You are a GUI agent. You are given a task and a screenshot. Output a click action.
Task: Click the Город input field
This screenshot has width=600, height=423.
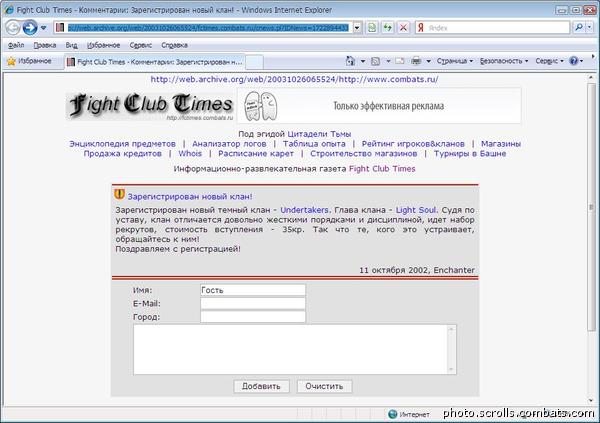tap(253, 317)
